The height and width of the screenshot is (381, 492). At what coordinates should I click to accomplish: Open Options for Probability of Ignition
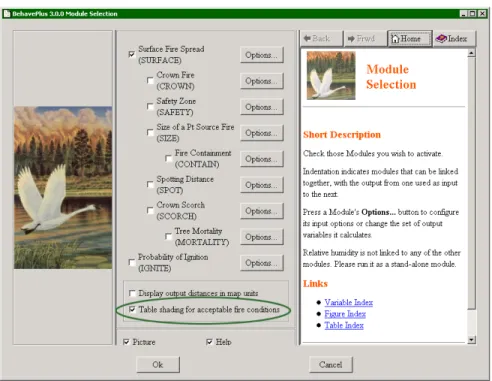tap(262, 263)
